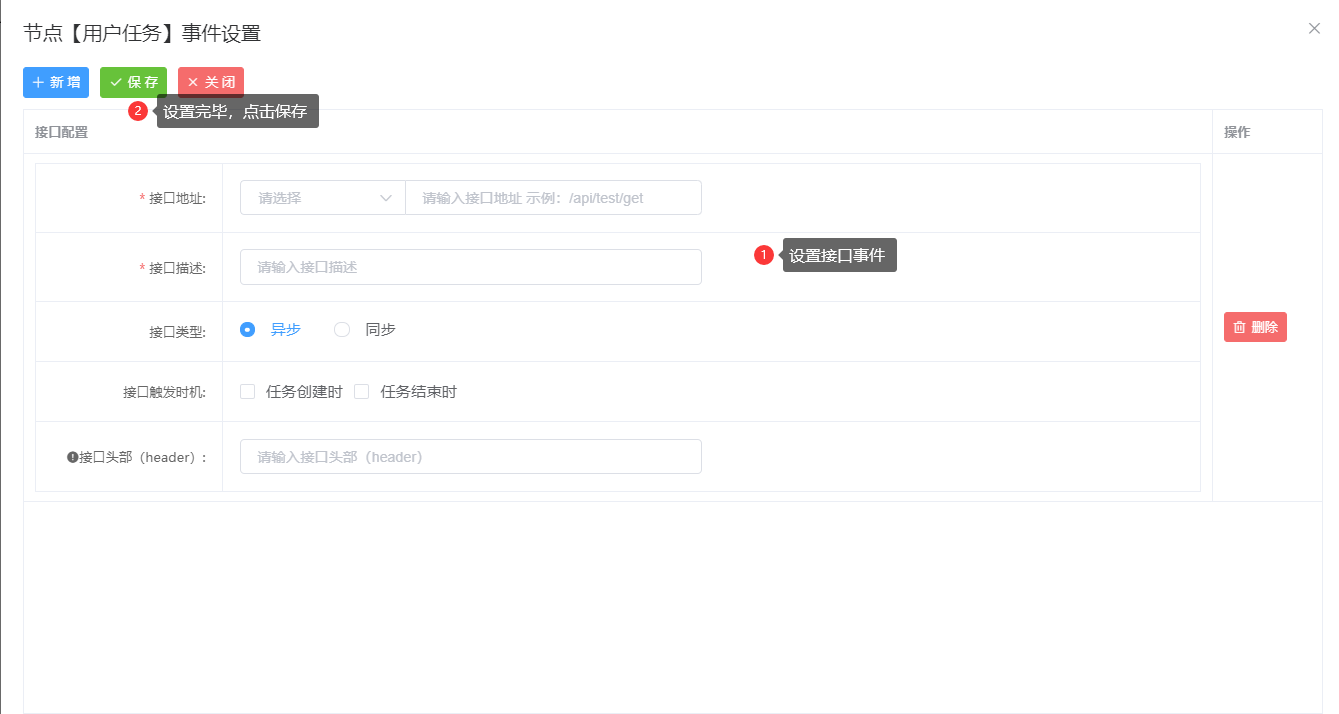Viewport: 1339px width, 714px height.
Task: Enable the 任务创建时 checkbox
Action: click(x=248, y=392)
